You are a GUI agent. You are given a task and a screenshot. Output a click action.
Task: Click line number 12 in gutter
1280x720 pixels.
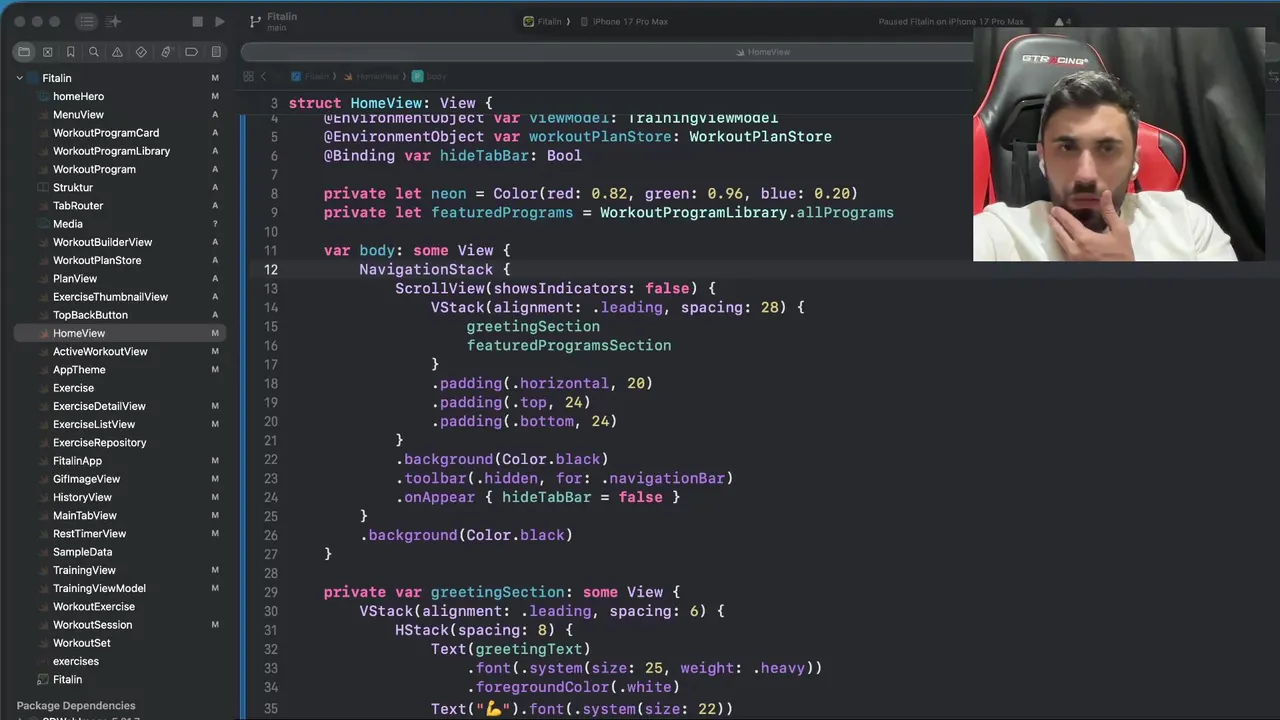point(271,269)
